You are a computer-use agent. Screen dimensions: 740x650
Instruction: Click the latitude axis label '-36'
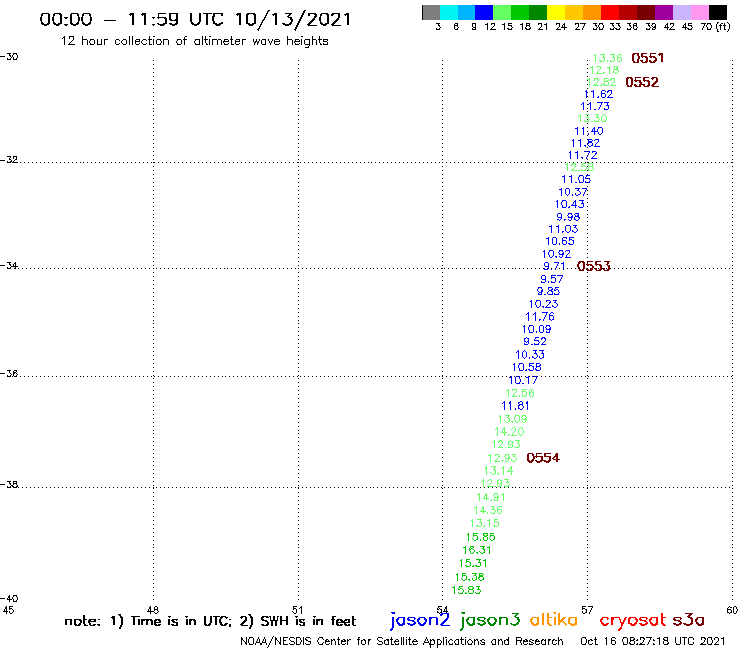9,374
